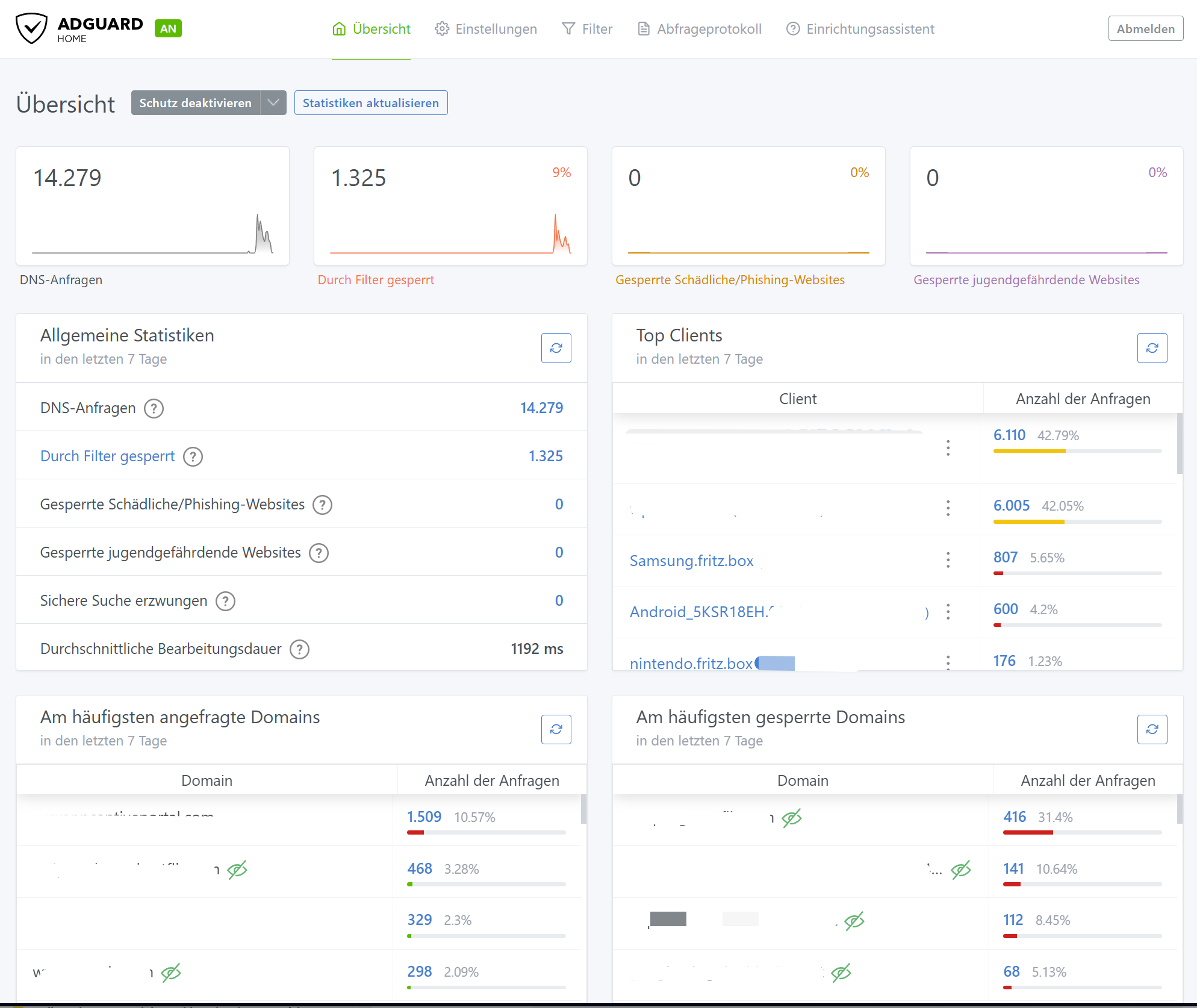Click the AdGuard Home shield logo
This screenshot has width=1197, height=1008.
[31, 28]
